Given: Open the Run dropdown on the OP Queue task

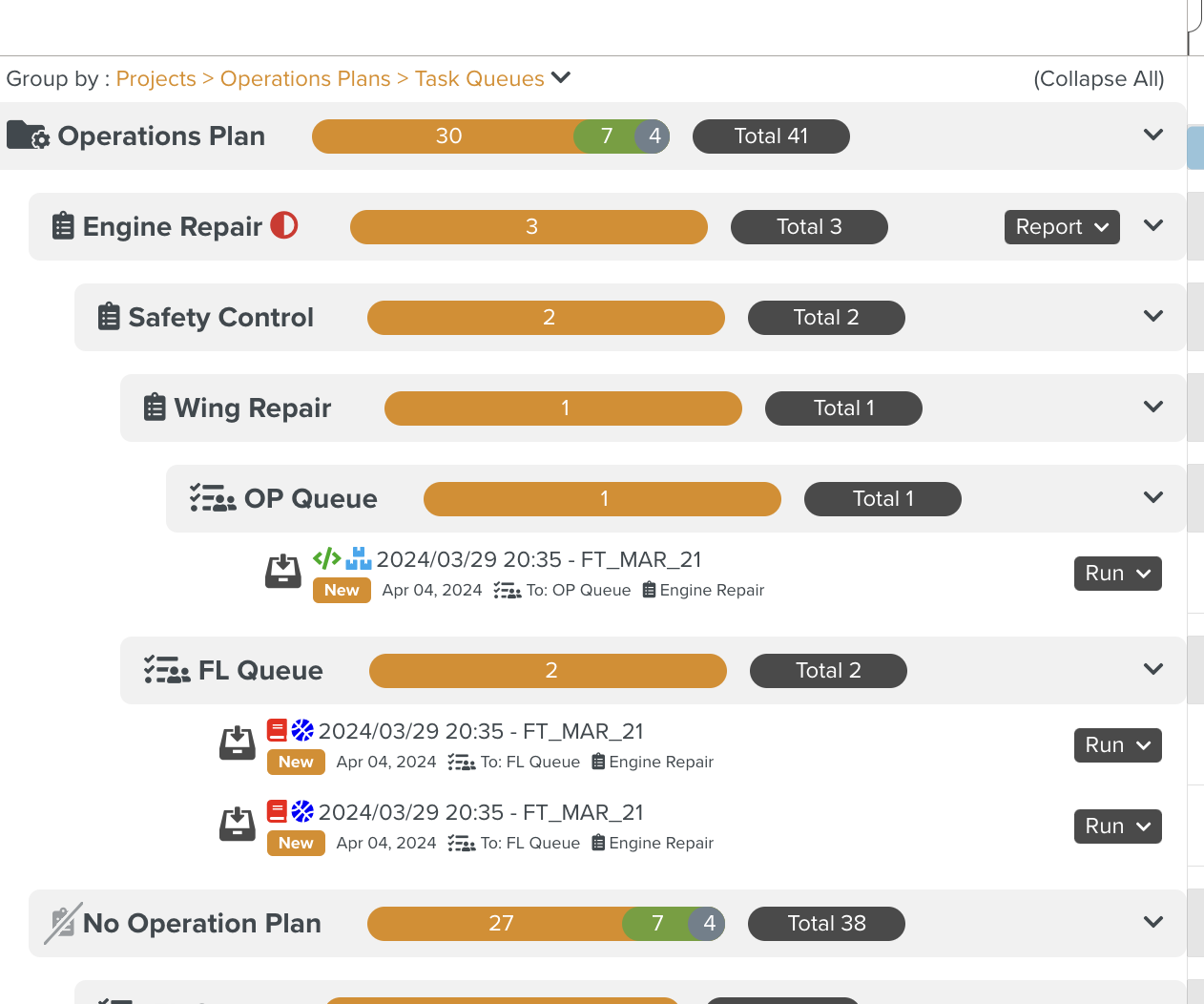Looking at the screenshot, I should click(1118, 574).
